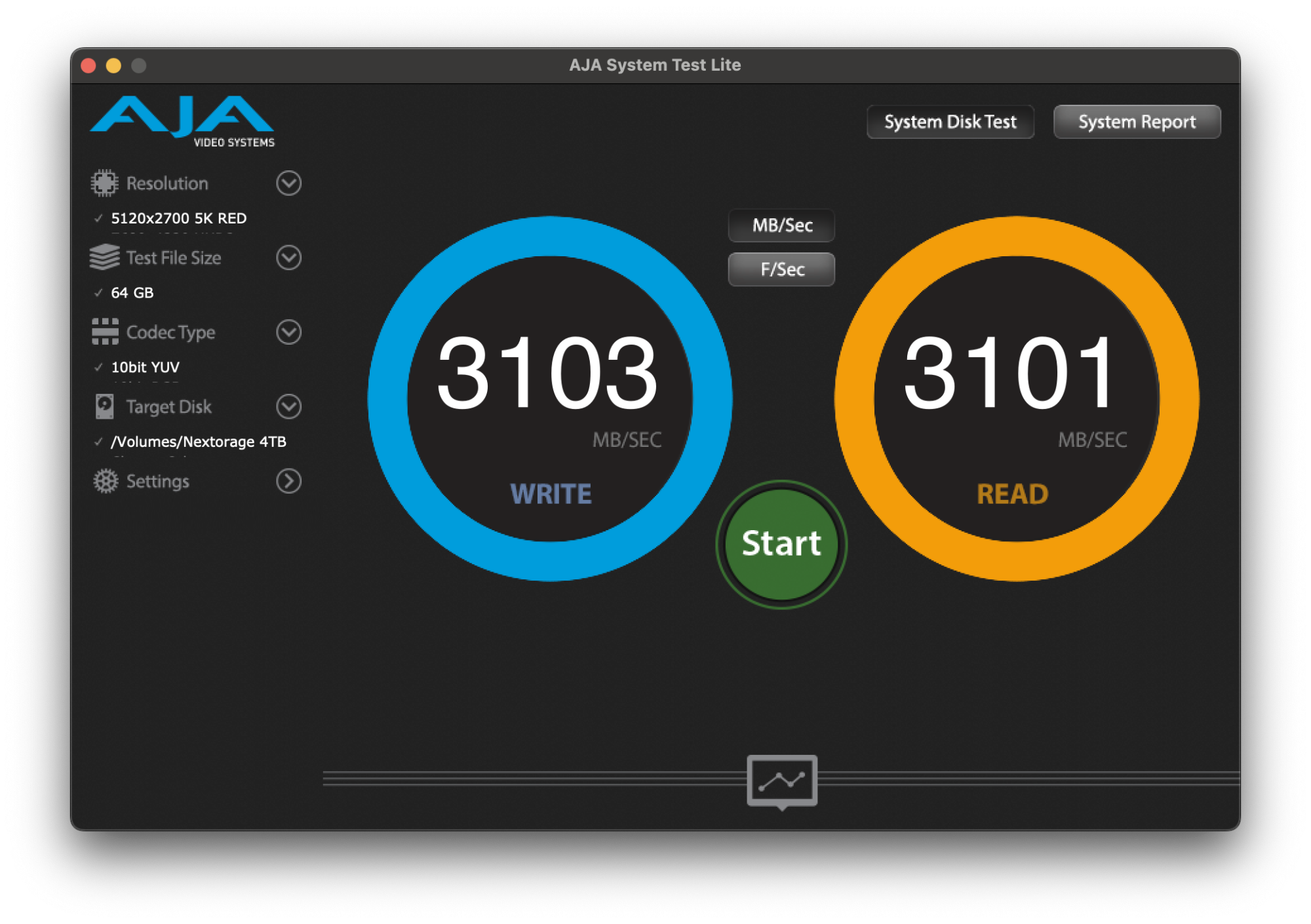This screenshot has width=1311, height=924.
Task: Click the AJA Video Systems logo
Action: click(x=182, y=121)
